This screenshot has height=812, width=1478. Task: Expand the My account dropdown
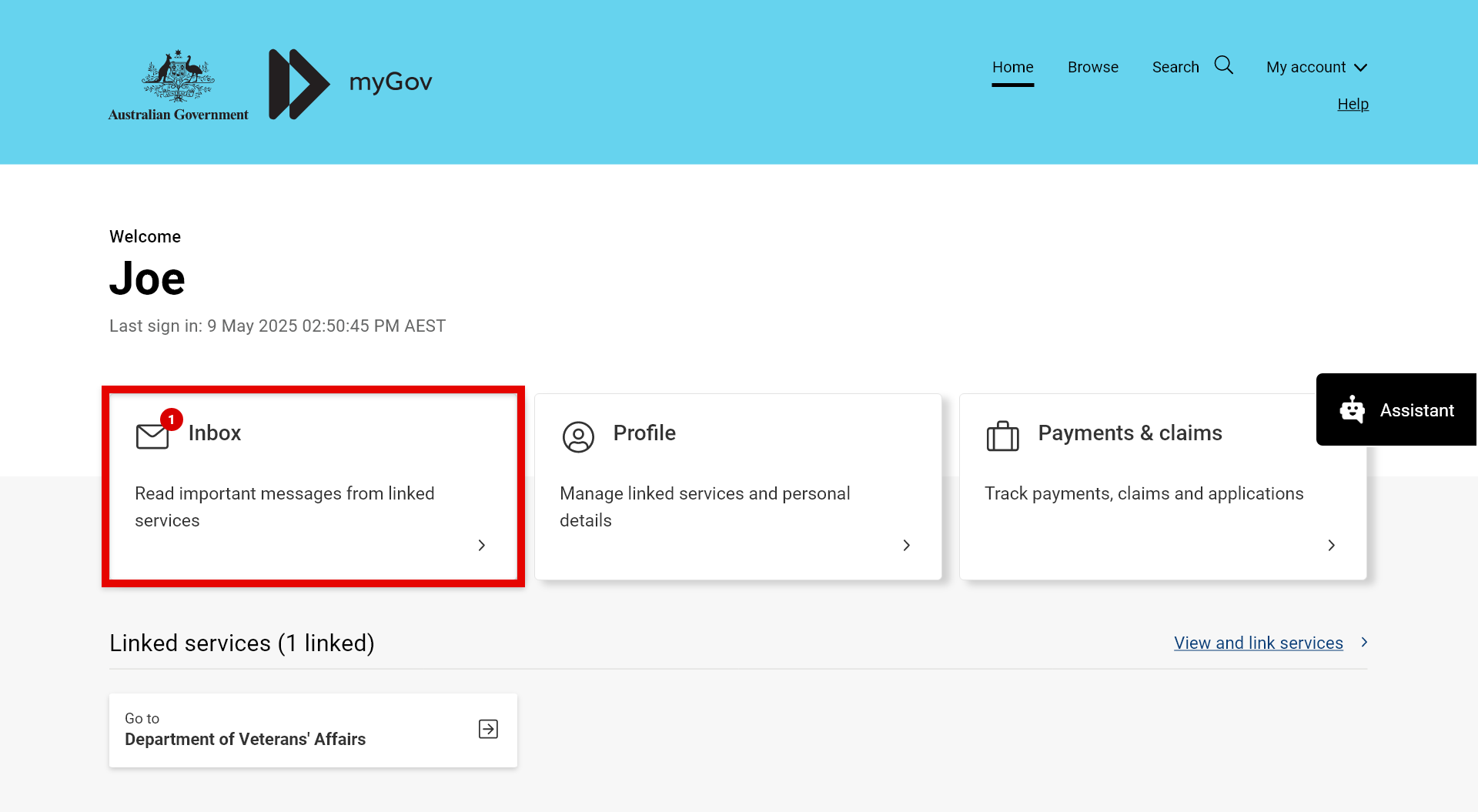click(x=1316, y=67)
